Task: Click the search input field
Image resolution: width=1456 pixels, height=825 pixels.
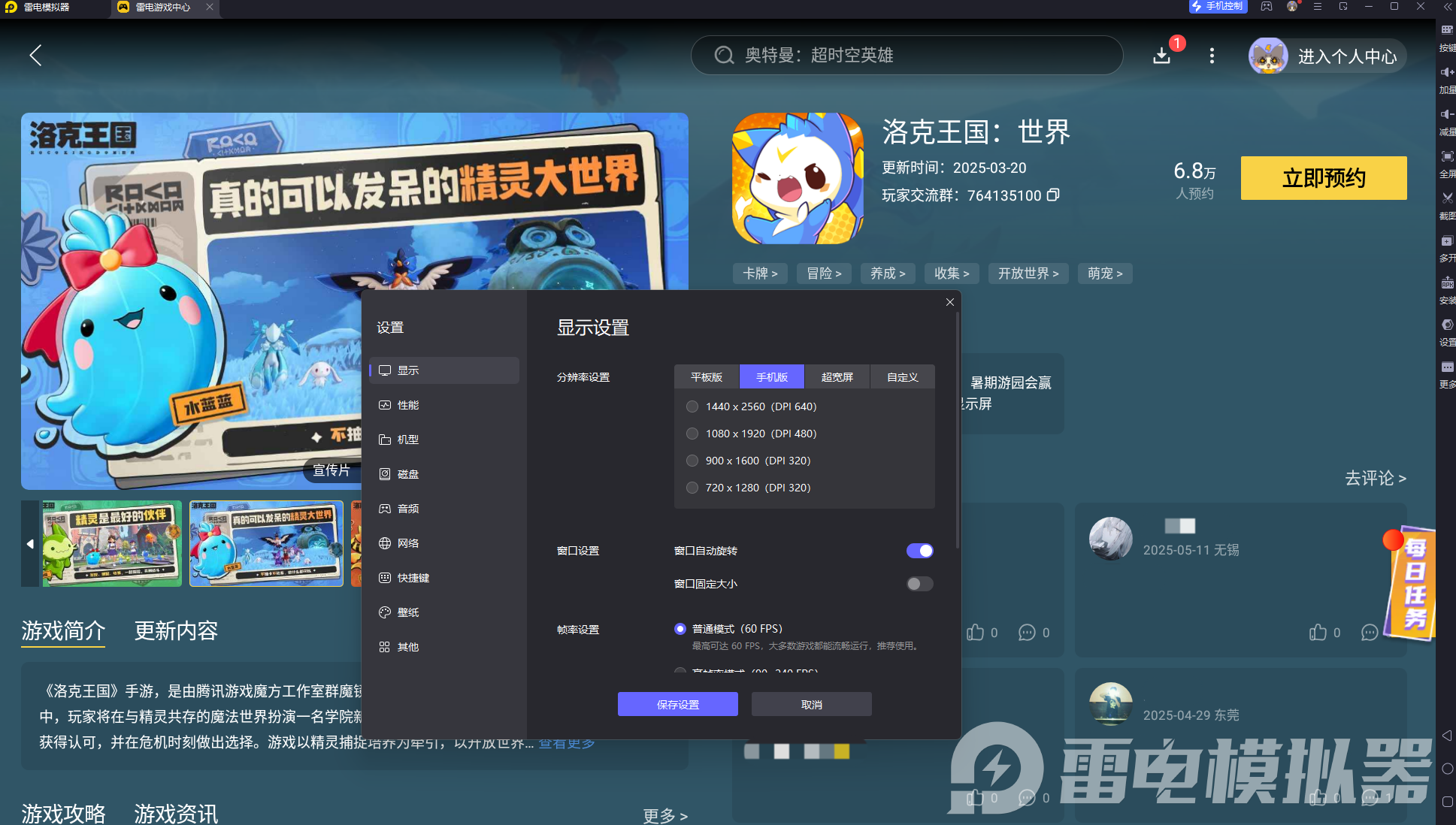Action: 907,55
